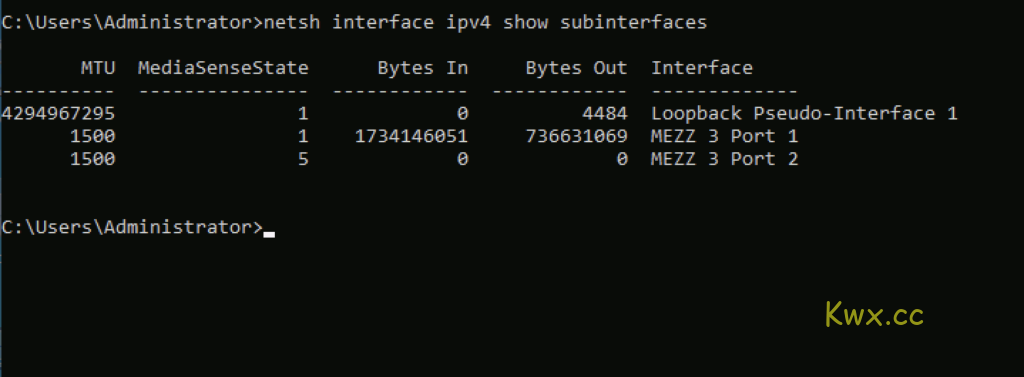Screen dimensions: 1024x377
Task: Click the MEZZ 3 Port 2 entry
Action: (x=724, y=159)
